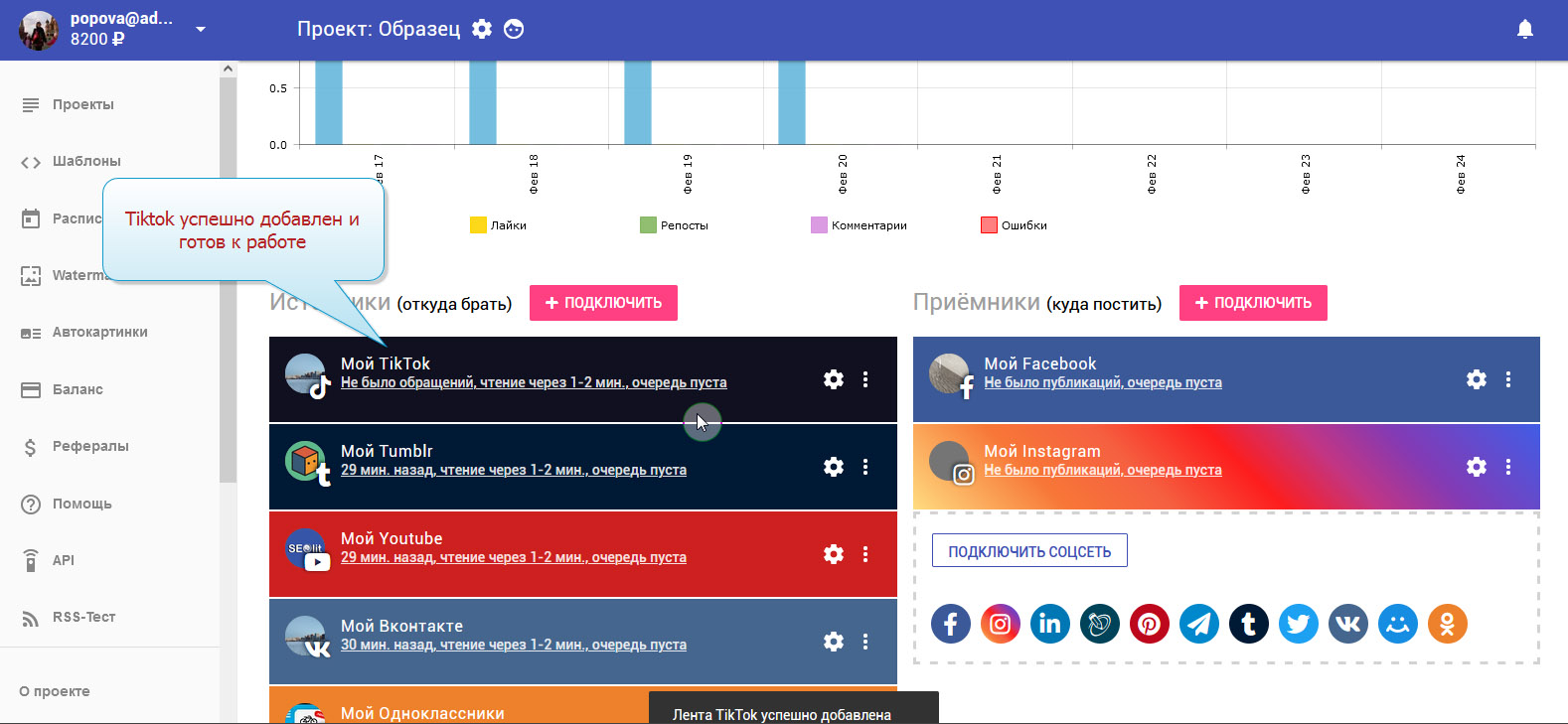Toggle Комментарии series in chart legend
Screen dimensions: 1568x724
pyautogui.click(x=859, y=225)
